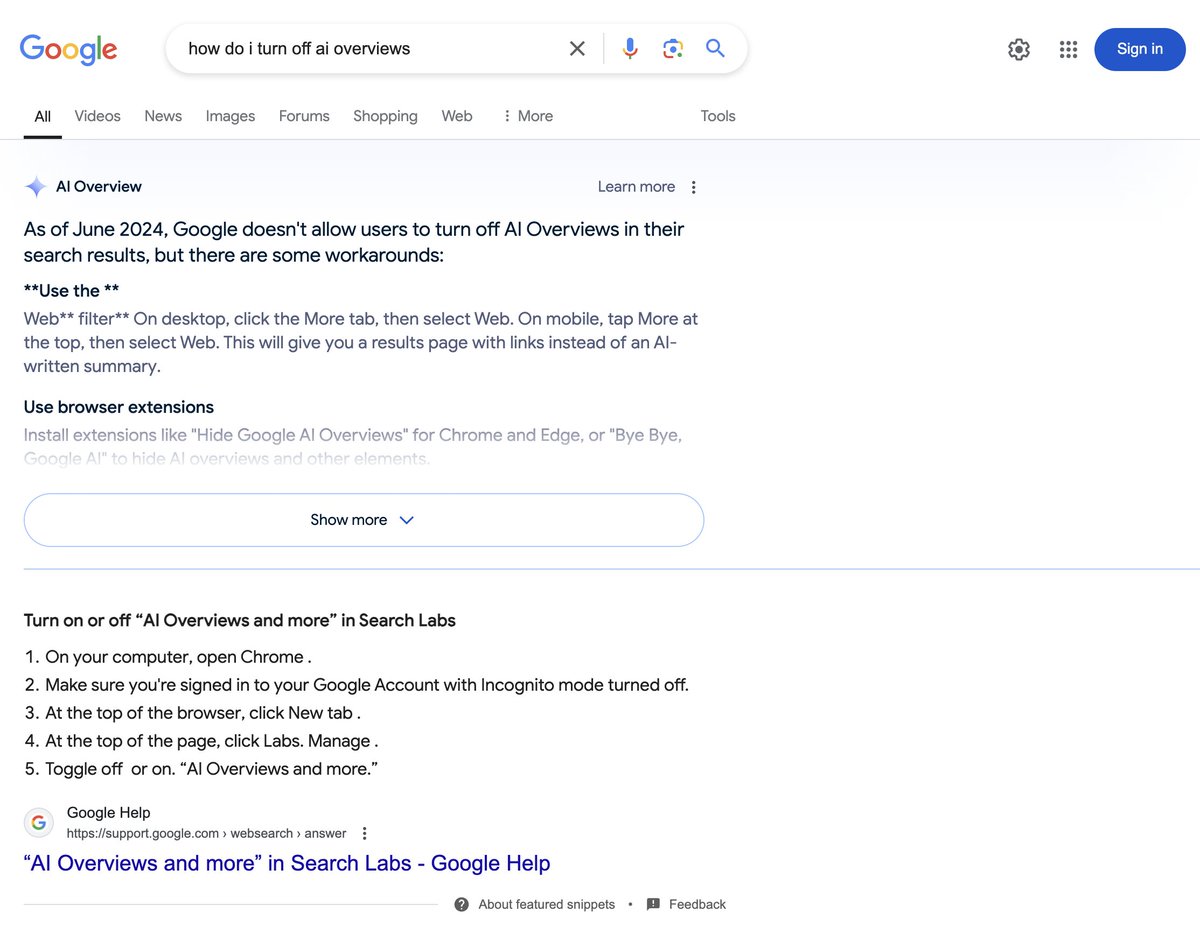
Task: Click the AI Overview sparkle icon
Action: coord(36,187)
